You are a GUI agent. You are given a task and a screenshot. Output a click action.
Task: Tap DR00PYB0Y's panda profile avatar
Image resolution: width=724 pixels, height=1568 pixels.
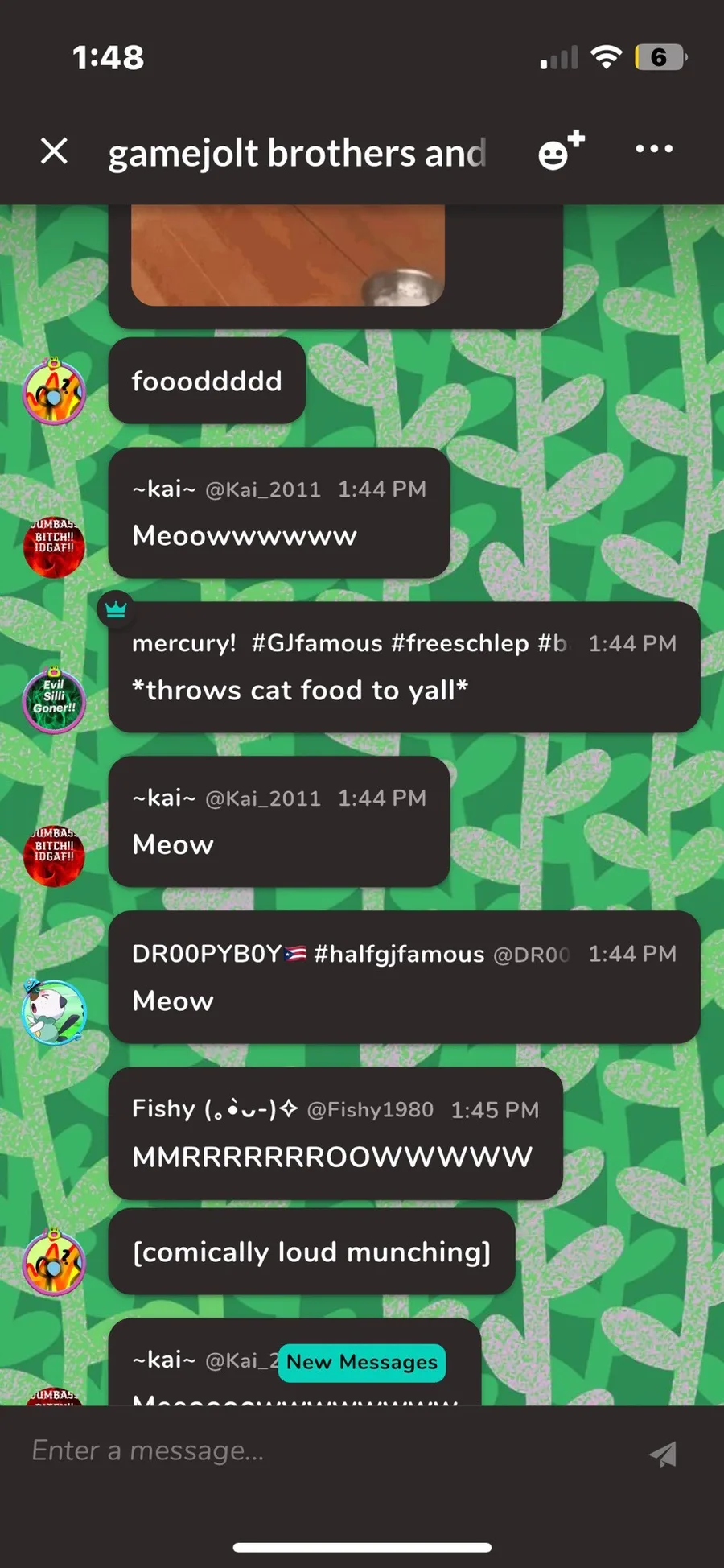pos(54,1012)
